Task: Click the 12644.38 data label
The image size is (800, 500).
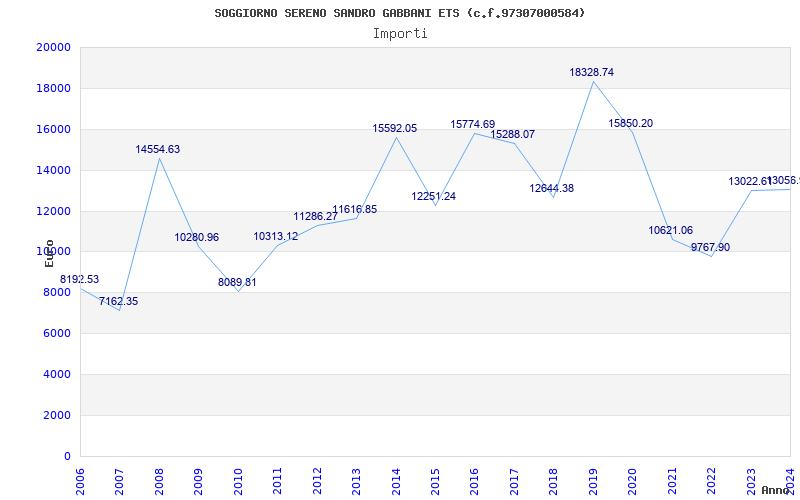Action: tap(552, 189)
